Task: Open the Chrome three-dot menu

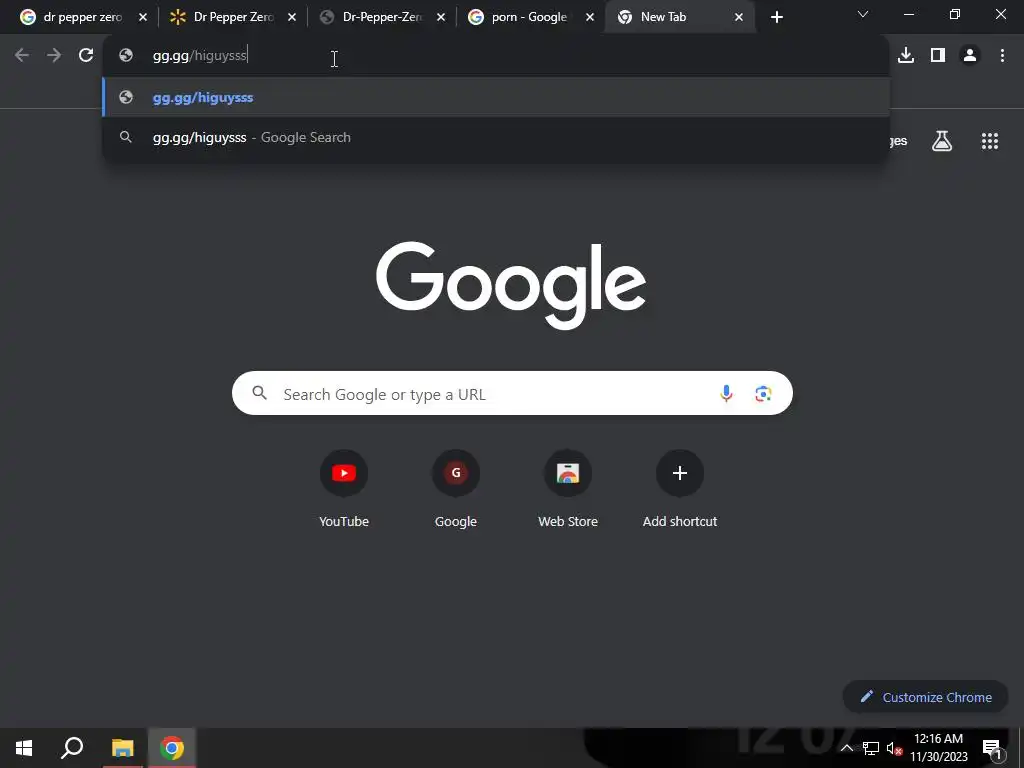Action: pos(1002,56)
